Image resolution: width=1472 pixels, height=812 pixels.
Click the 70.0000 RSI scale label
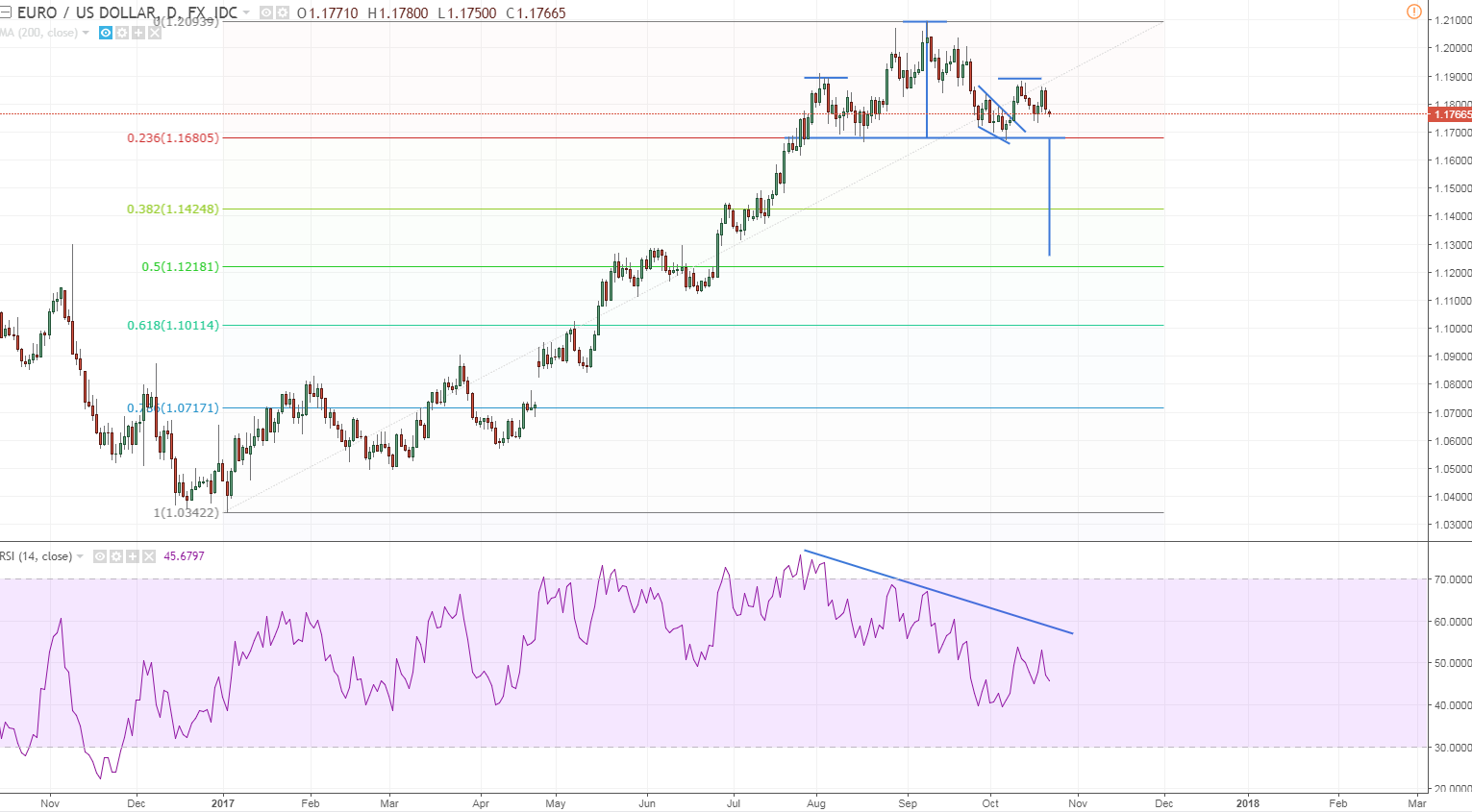tap(1452, 579)
